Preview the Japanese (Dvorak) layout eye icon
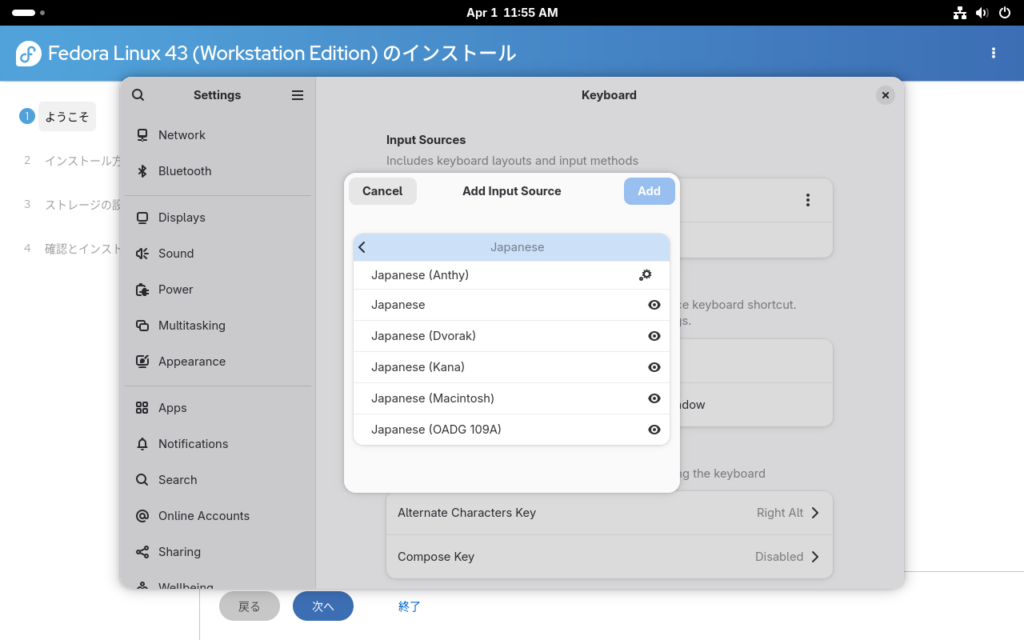 [x=654, y=336]
